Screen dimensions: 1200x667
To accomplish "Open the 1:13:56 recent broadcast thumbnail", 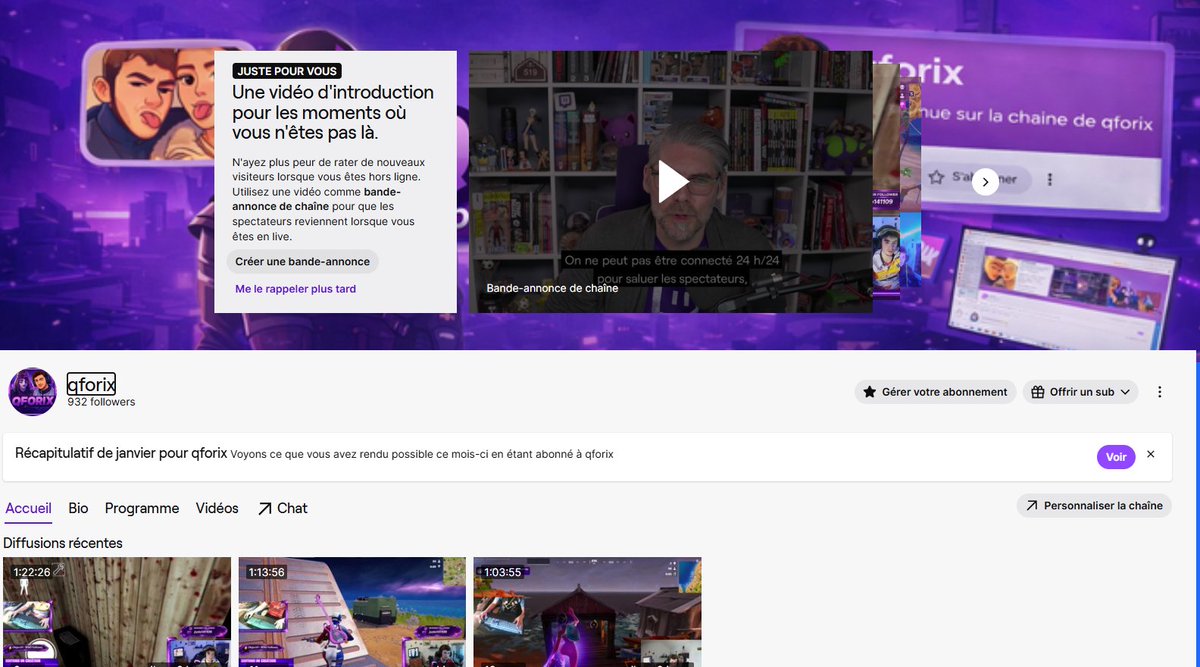I will [x=352, y=612].
